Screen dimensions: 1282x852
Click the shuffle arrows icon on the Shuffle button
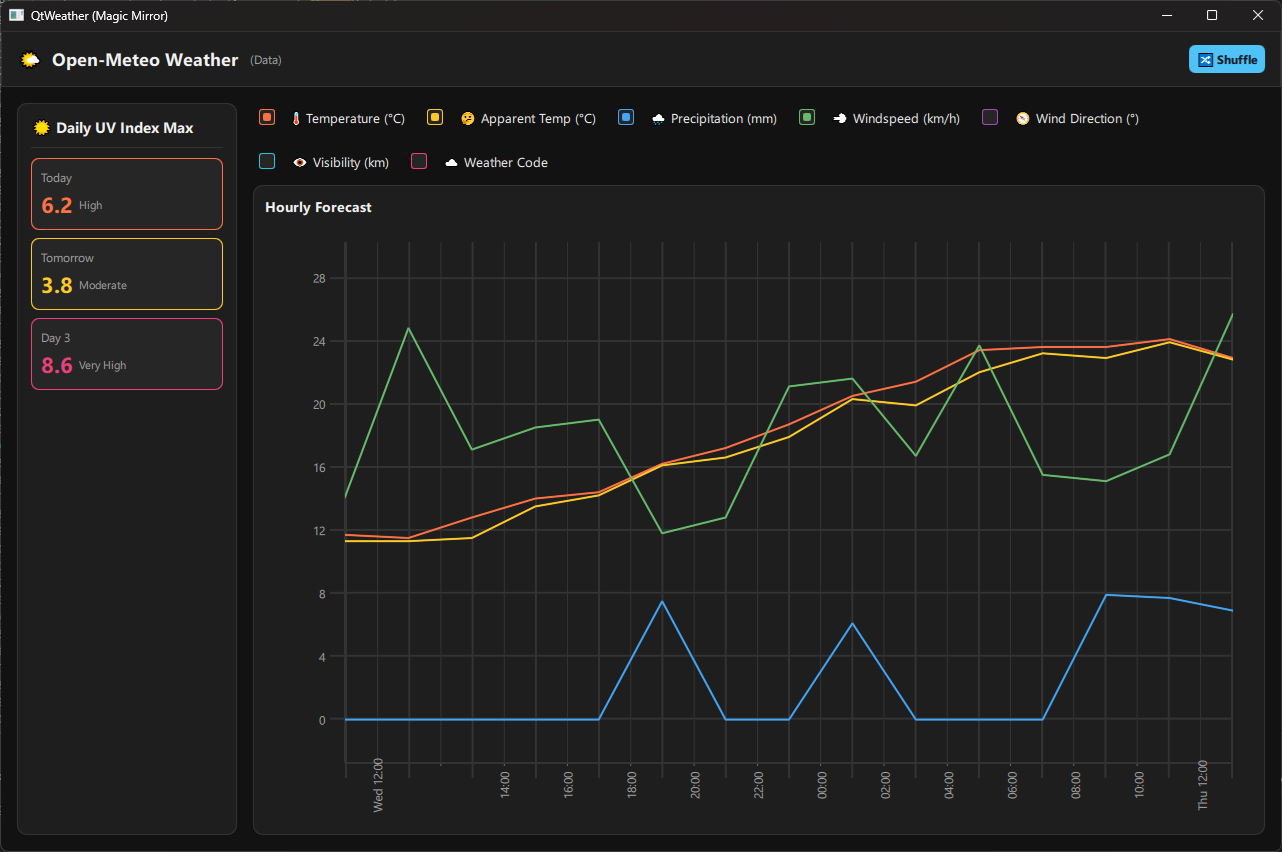click(1206, 60)
